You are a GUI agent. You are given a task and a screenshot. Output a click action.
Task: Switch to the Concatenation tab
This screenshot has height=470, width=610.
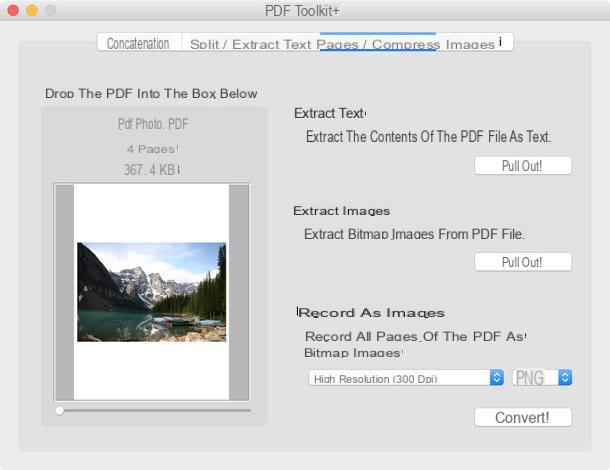(x=139, y=43)
